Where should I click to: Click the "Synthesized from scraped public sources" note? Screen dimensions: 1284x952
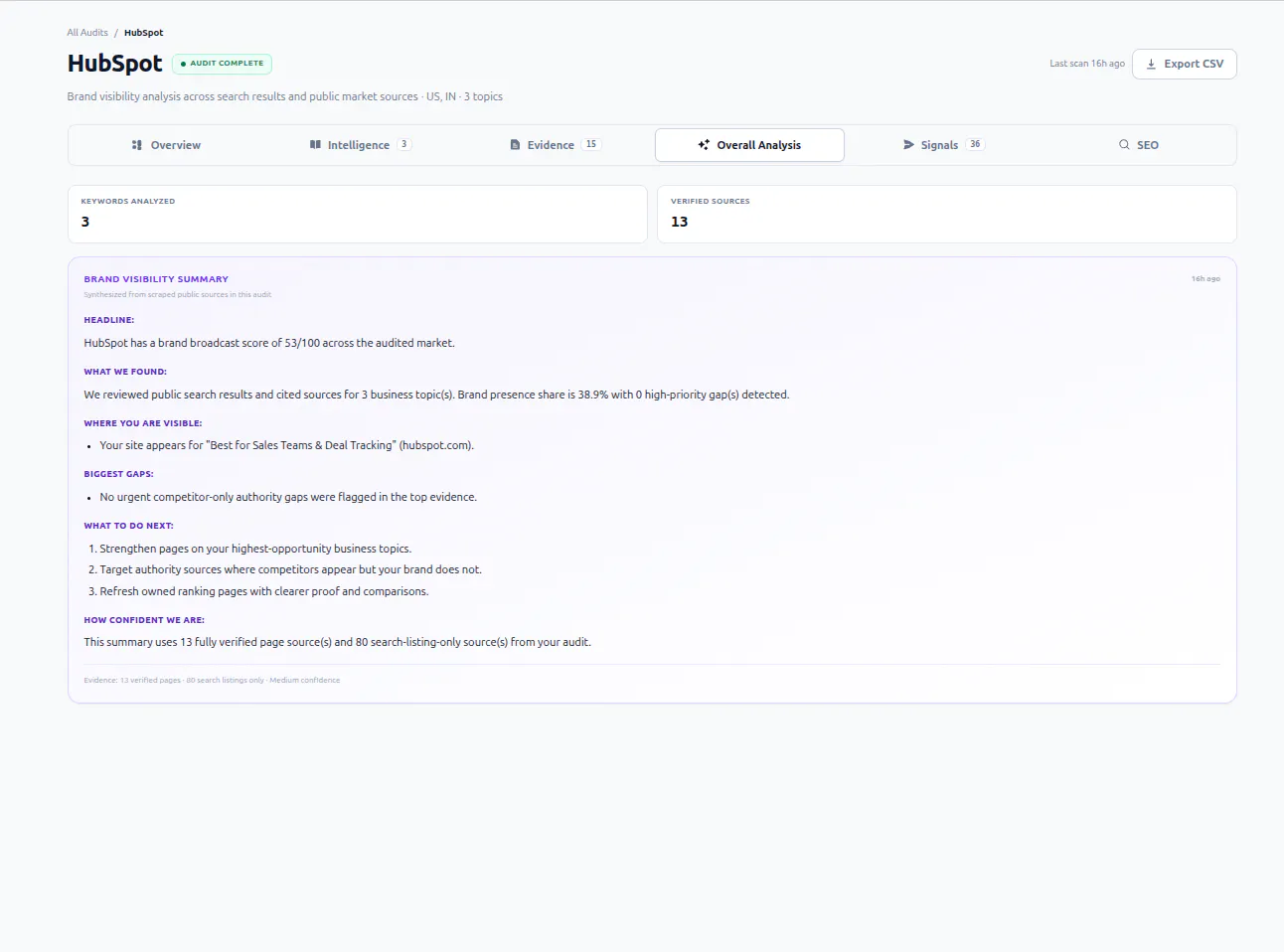pos(178,295)
